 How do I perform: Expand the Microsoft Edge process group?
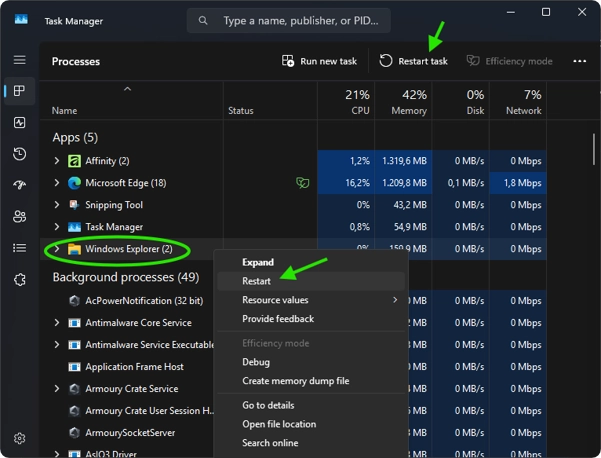pyautogui.click(x=57, y=183)
